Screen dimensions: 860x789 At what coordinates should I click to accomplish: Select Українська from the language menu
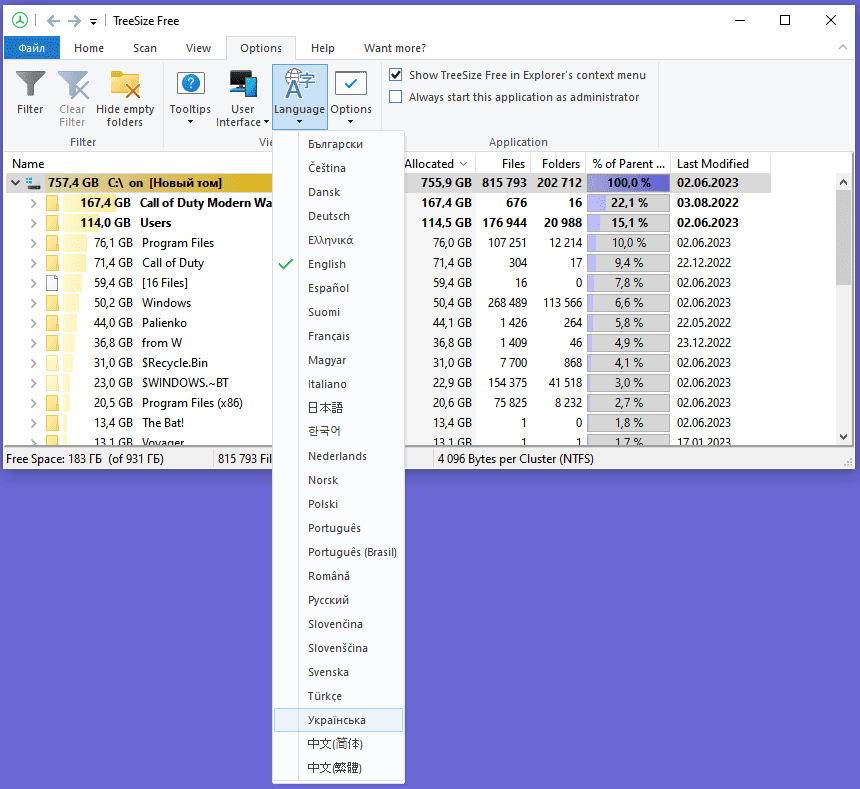coord(337,720)
